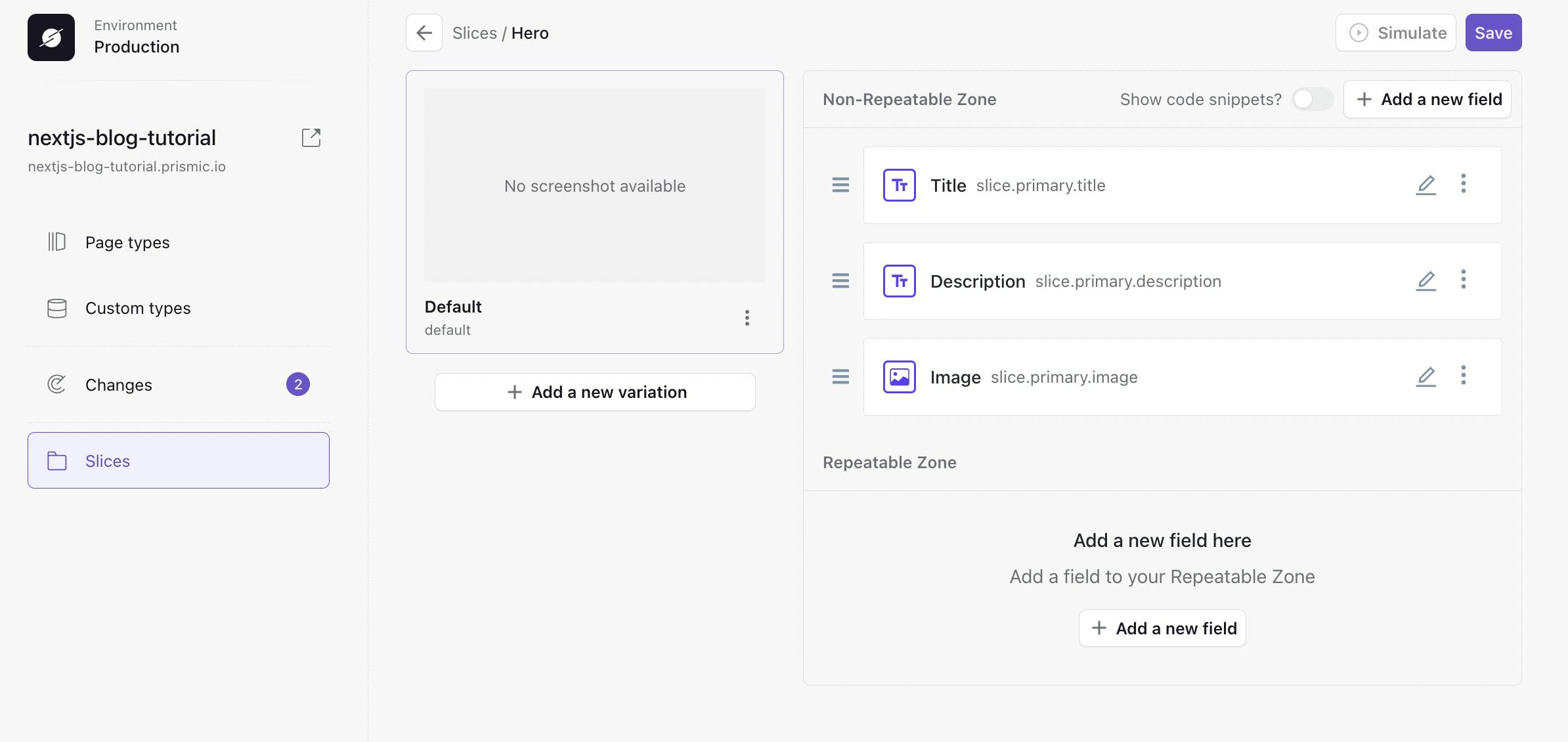Open three-dot menu for Title field
Viewport: 1568px width, 742px height.
[1463, 184]
